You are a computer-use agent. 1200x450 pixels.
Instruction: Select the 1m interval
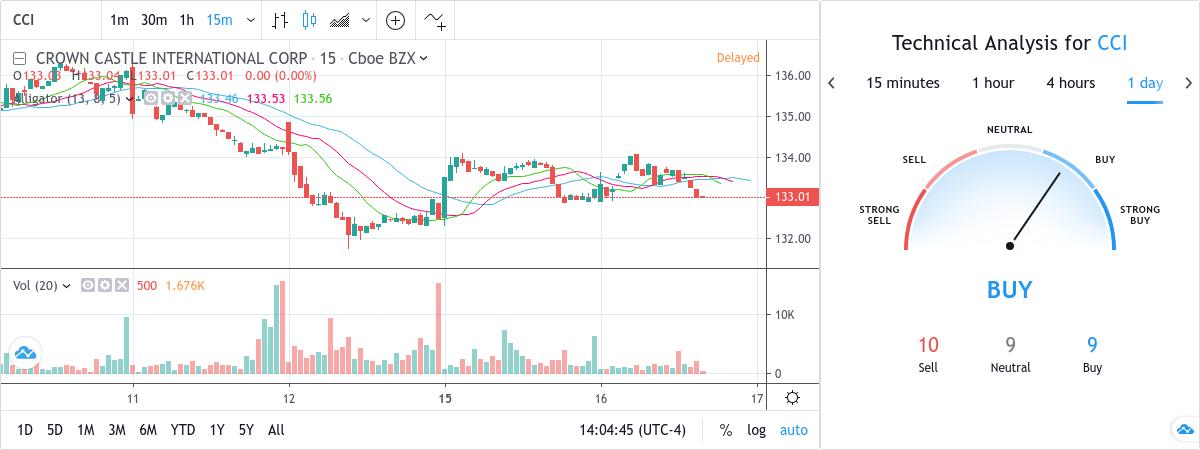coord(119,20)
